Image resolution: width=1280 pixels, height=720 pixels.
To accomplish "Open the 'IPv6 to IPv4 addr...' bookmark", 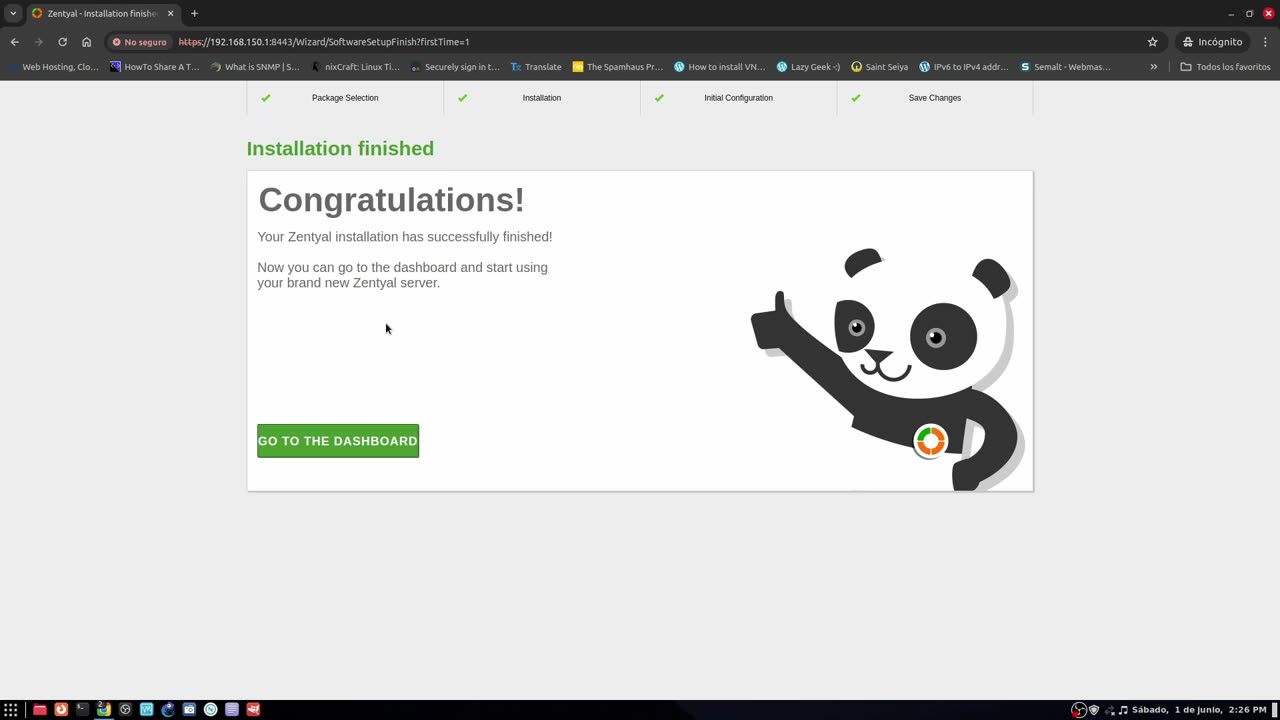I will (964, 67).
